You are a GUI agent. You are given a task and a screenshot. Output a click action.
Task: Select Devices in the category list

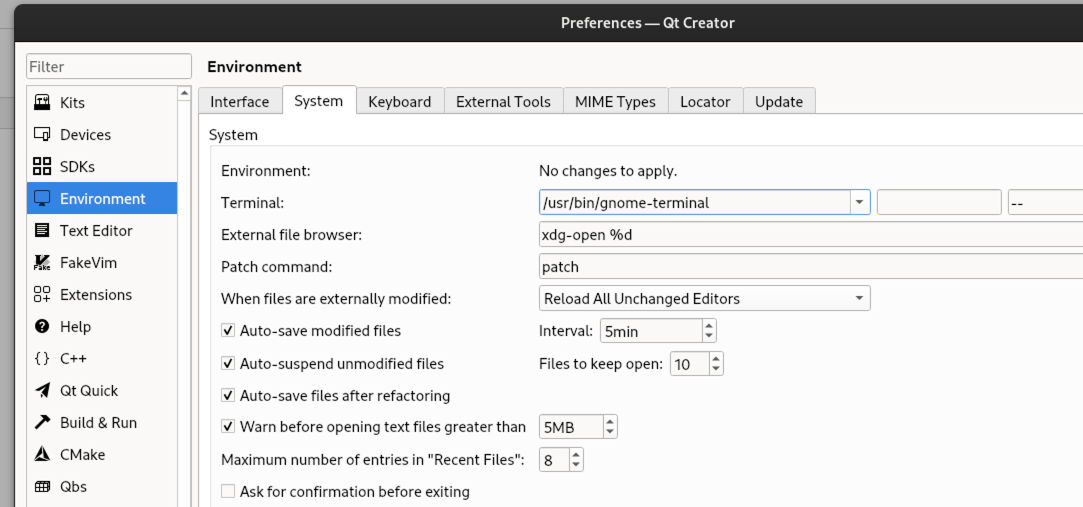[102, 135]
